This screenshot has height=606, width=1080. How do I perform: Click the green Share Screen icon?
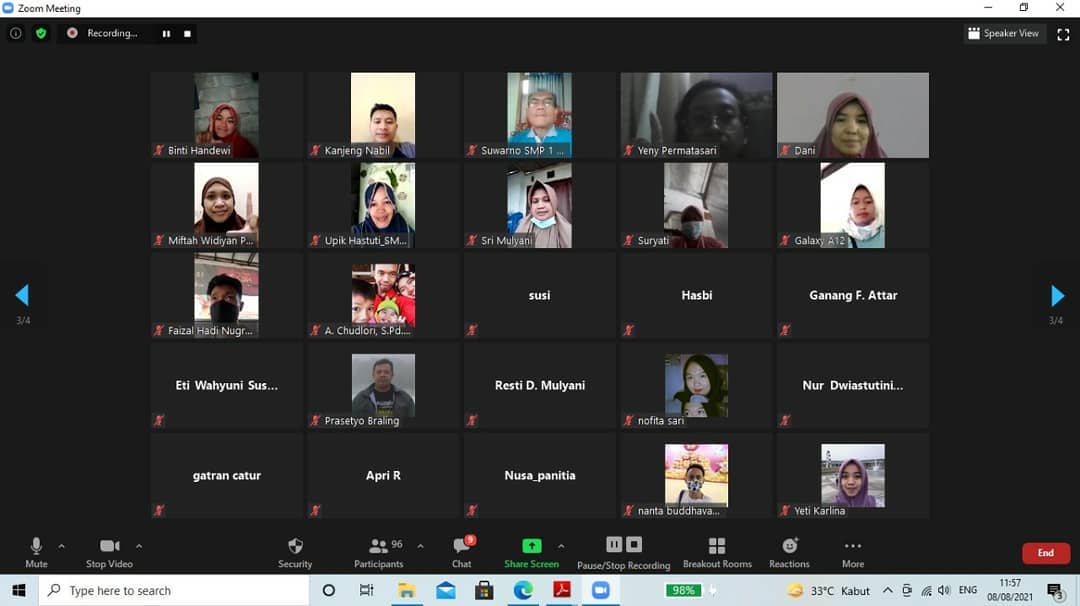pyautogui.click(x=531, y=546)
